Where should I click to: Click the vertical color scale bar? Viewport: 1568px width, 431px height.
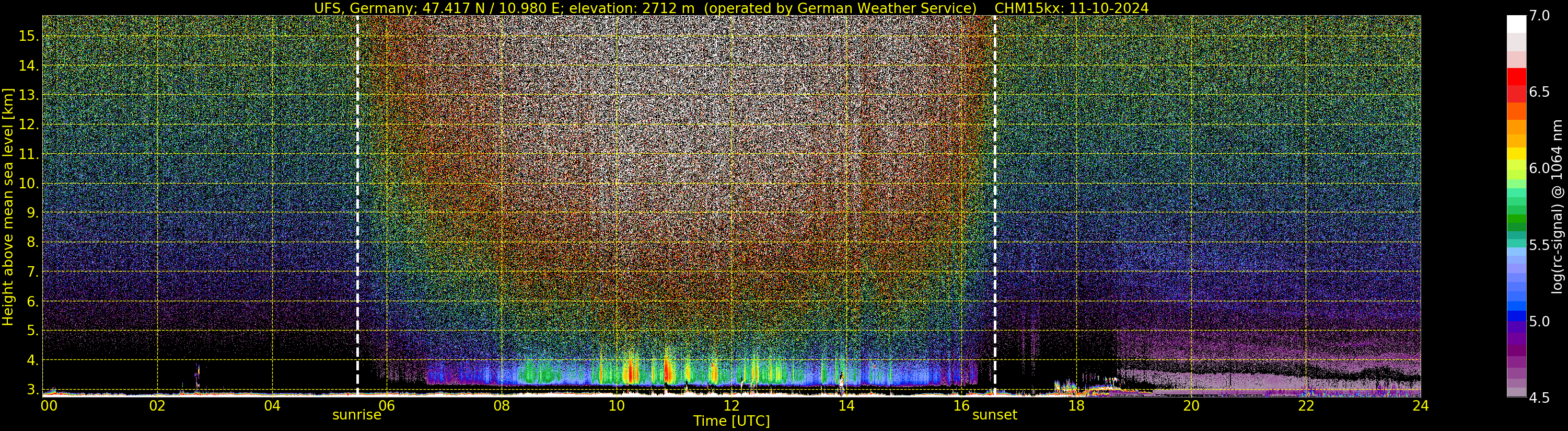pyautogui.click(x=1516, y=206)
